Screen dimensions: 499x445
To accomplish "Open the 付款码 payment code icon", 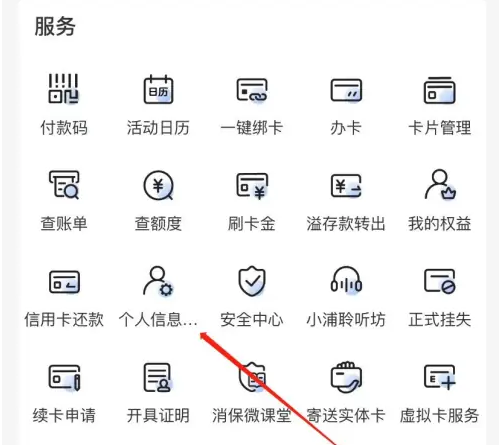I will (x=63, y=89).
